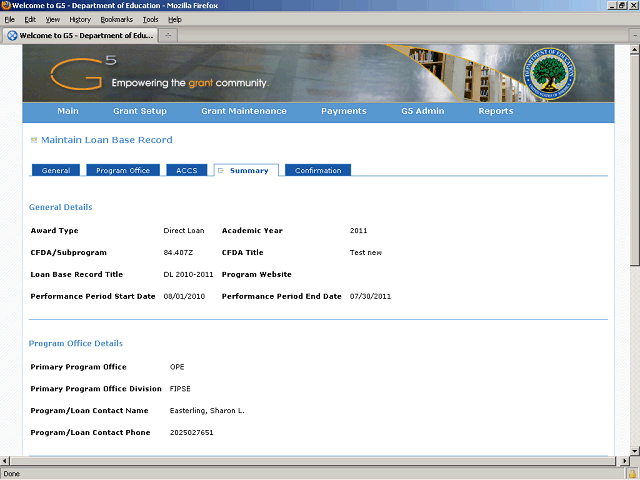Open the Help menu
This screenshot has height=480, width=640.
[175, 20]
